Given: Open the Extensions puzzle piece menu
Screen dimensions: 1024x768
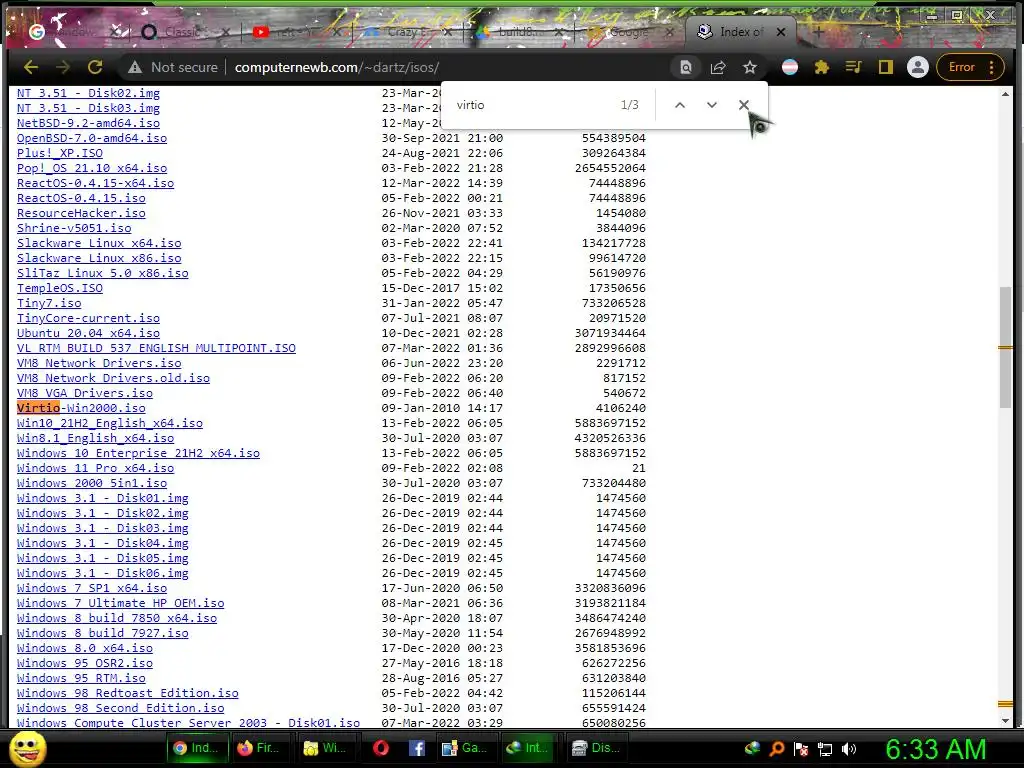Looking at the screenshot, I should click(822, 67).
